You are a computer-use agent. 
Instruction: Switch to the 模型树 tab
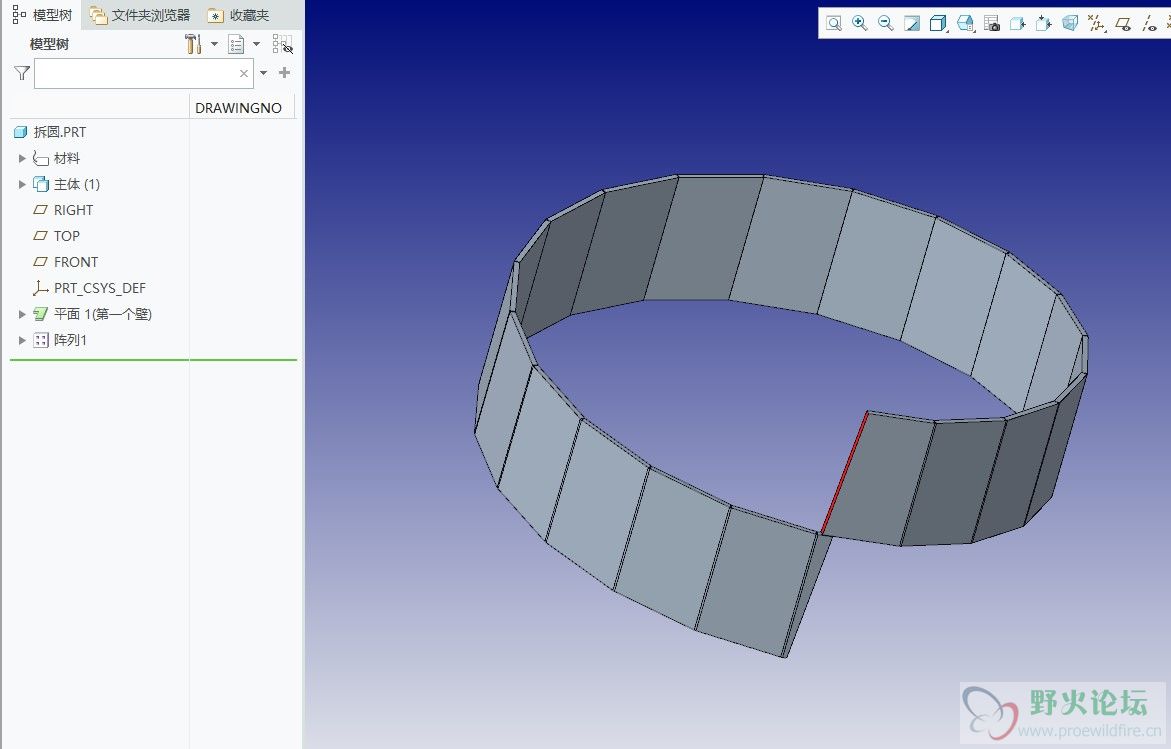pyautogui.click(x=43, y=15)
